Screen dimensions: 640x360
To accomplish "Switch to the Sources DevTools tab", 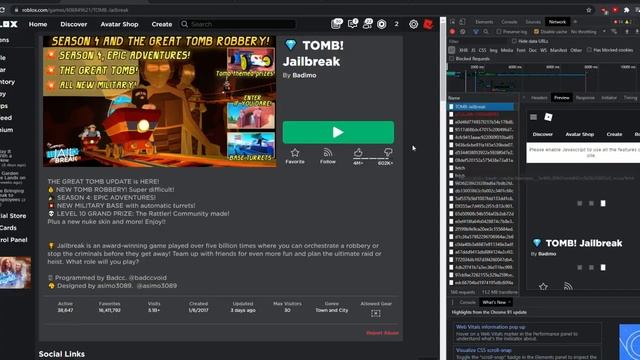I will (x=533, y=22).
